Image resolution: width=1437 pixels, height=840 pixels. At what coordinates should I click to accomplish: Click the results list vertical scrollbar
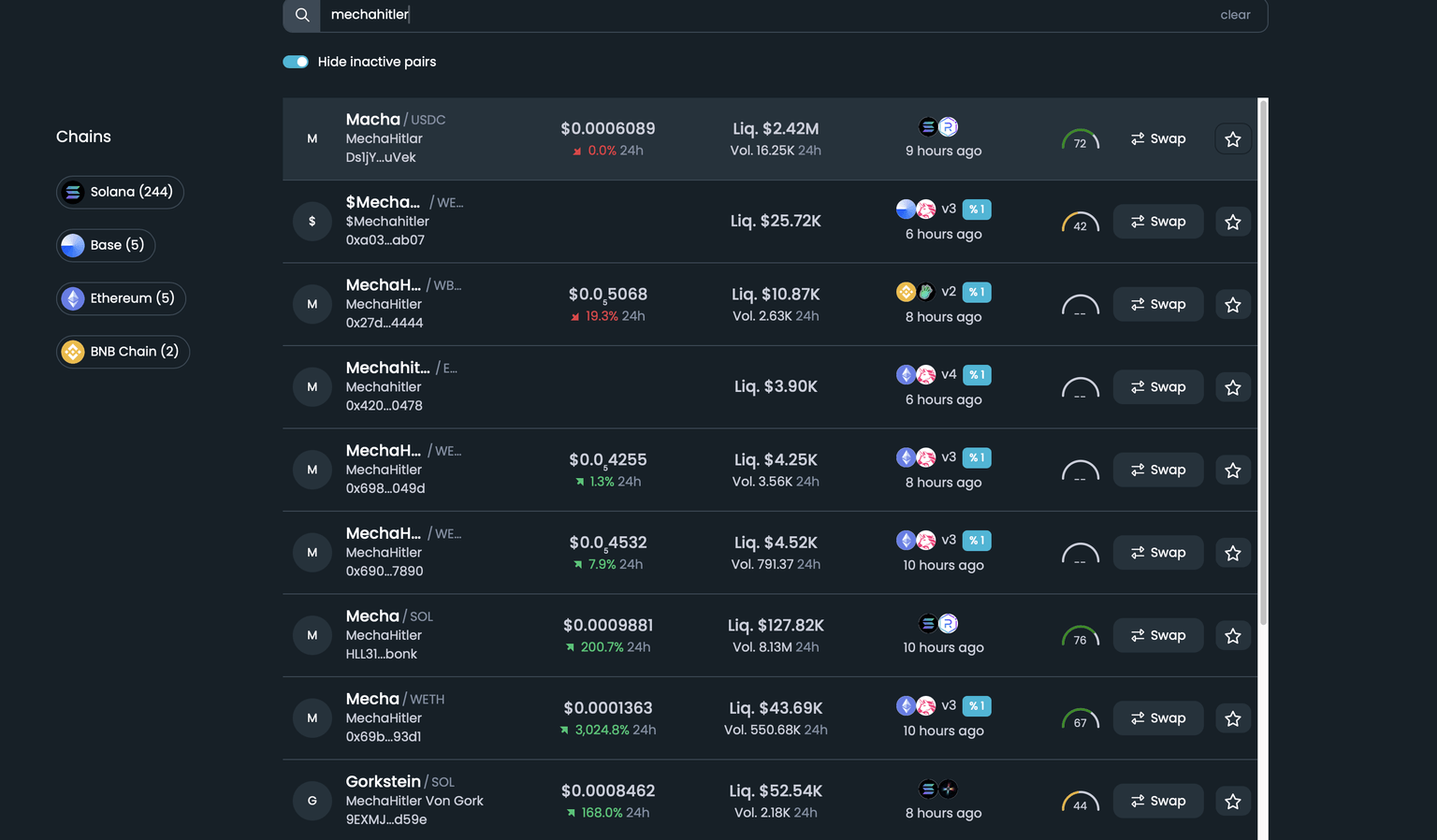tap(1262, 374)
